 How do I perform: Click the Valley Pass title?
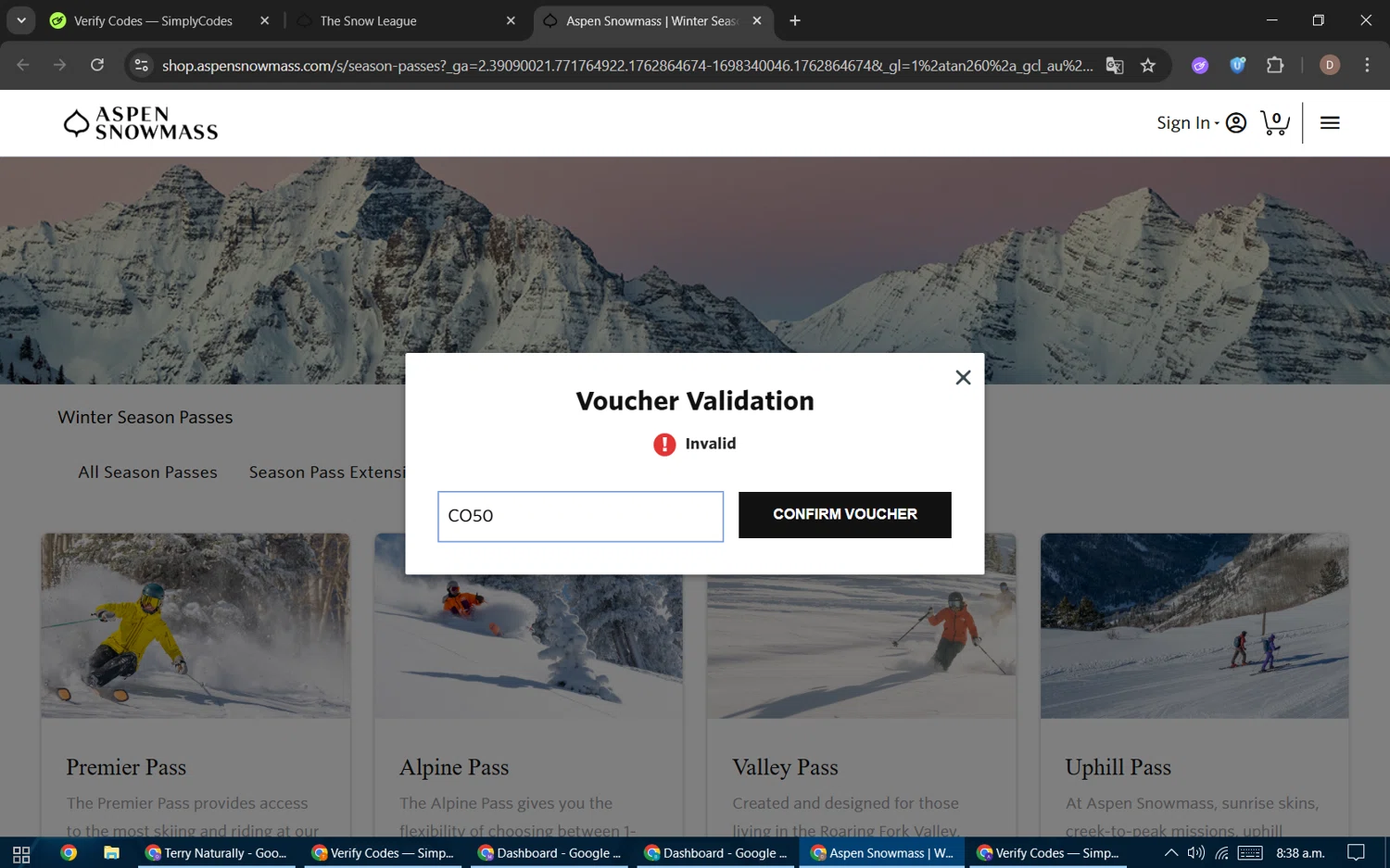(x=785, y=767)
